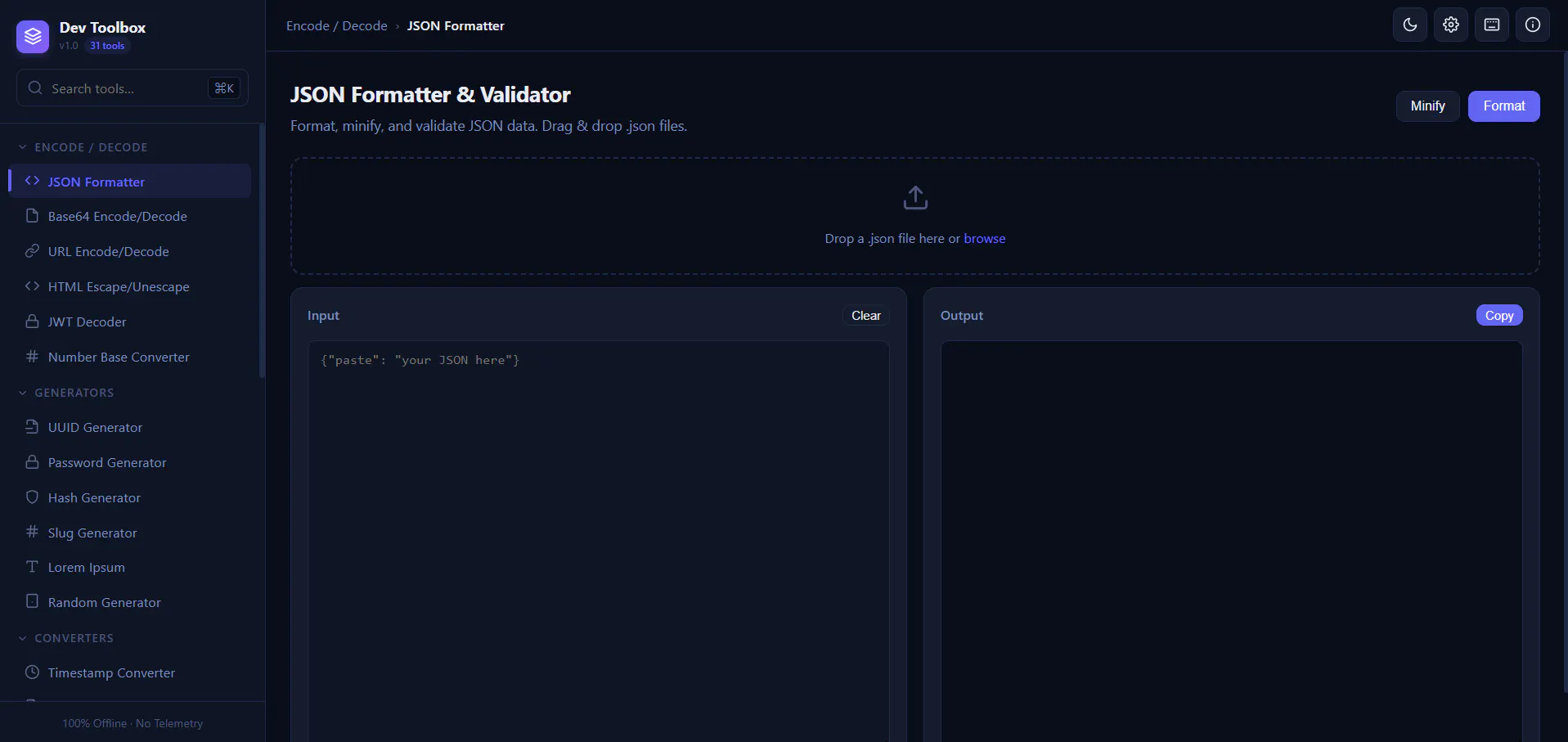Toggle dark mode with the moon icon

1410,25
